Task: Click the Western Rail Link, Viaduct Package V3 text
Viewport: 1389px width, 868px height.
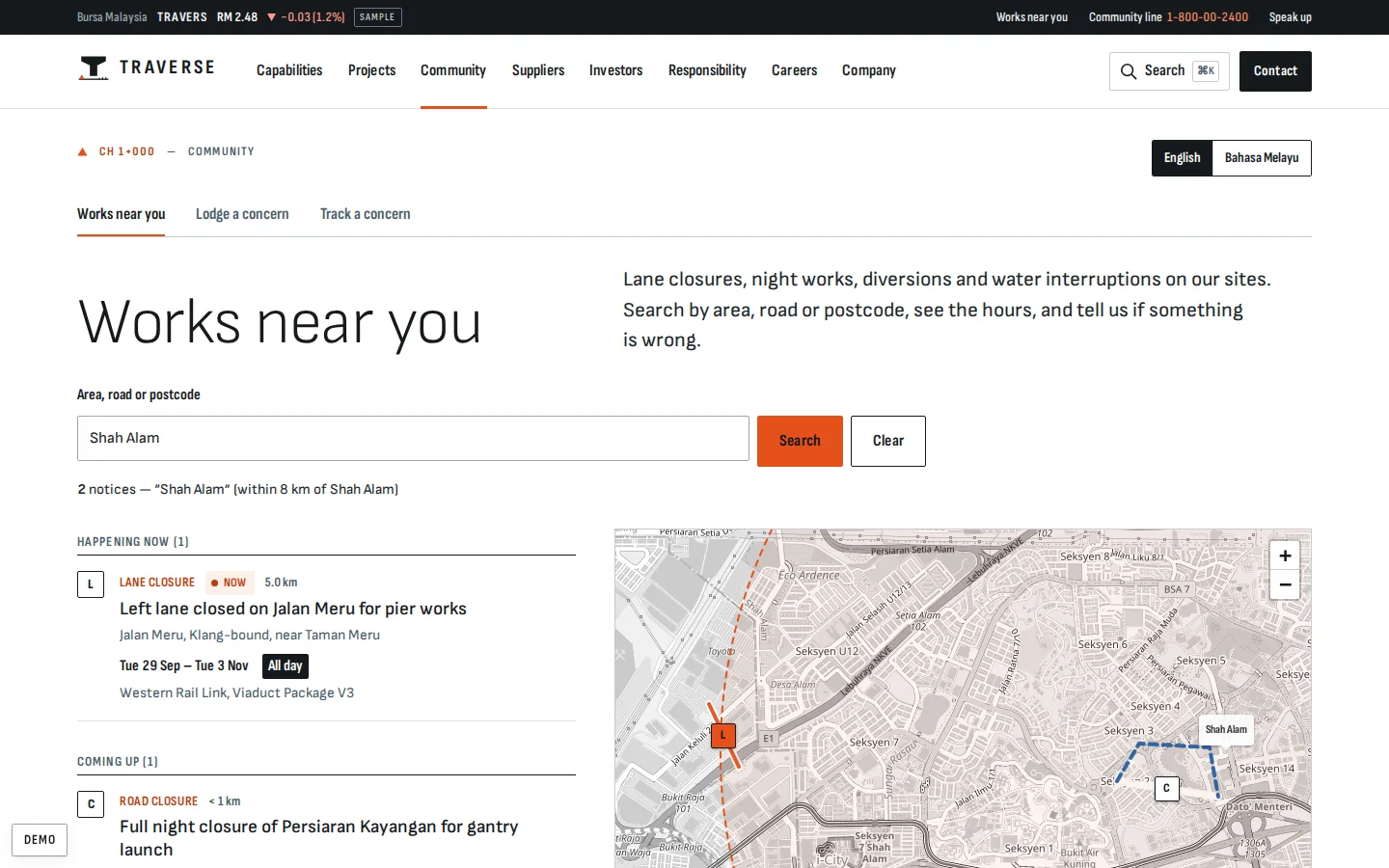Action: point(237,693)
